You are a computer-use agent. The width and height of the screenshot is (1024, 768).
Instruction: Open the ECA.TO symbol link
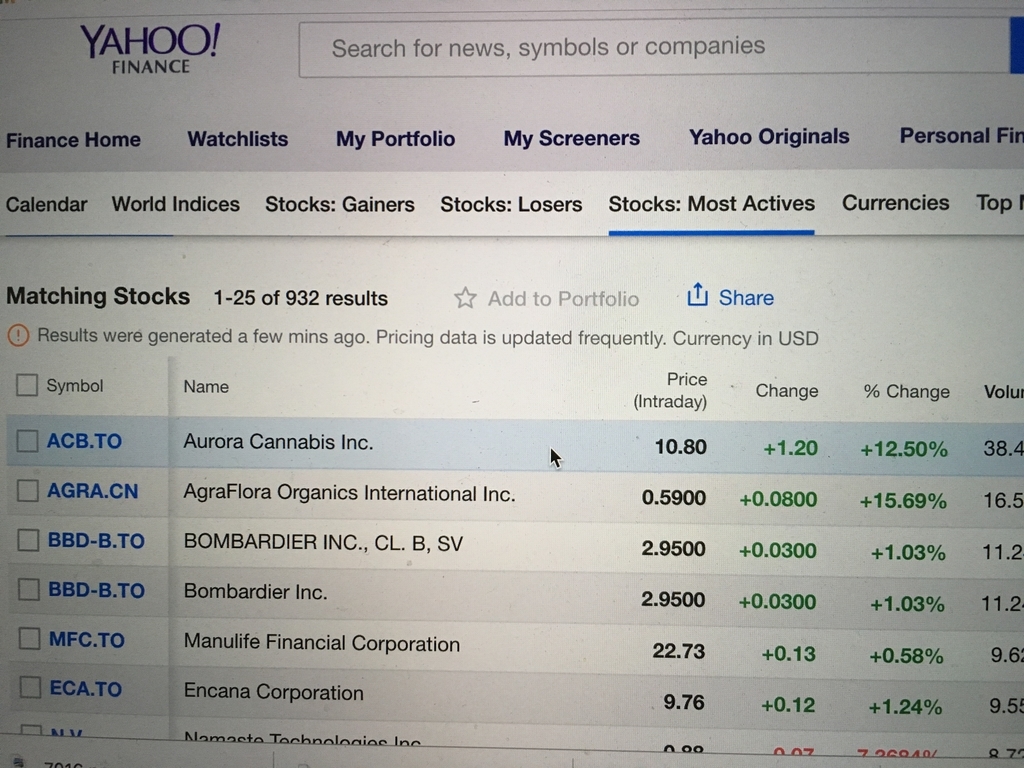click(x=86, y=688)
